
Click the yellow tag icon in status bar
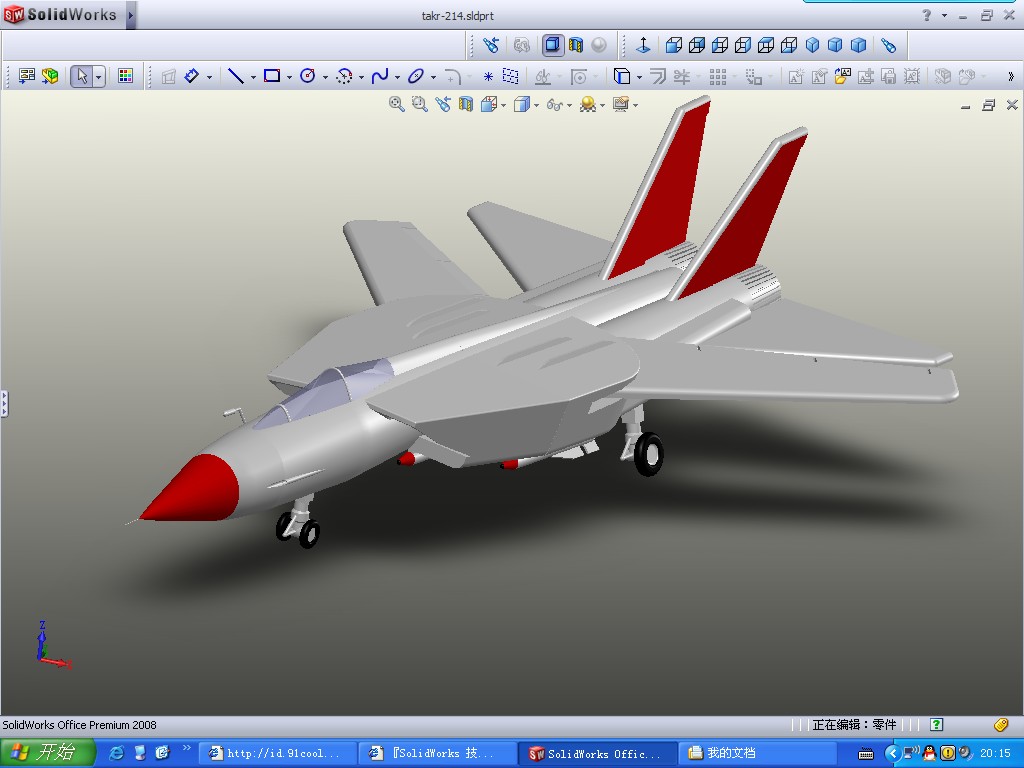[1001, 724]
